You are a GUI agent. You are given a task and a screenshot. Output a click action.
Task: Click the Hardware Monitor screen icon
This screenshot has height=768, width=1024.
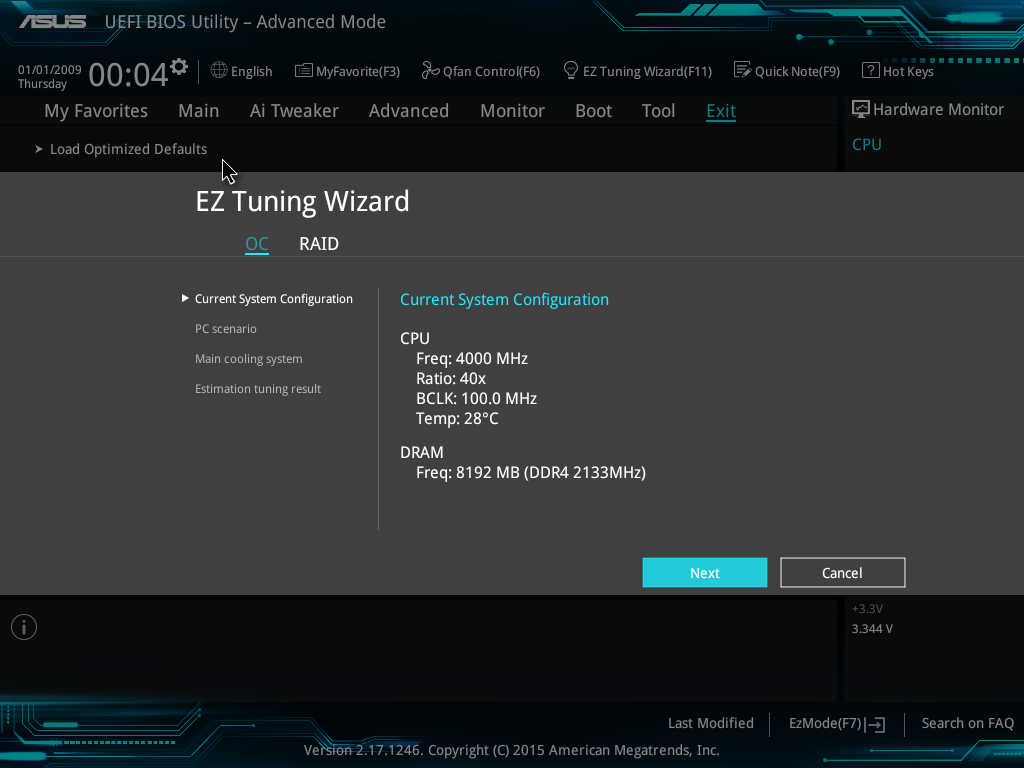[861, 110]
